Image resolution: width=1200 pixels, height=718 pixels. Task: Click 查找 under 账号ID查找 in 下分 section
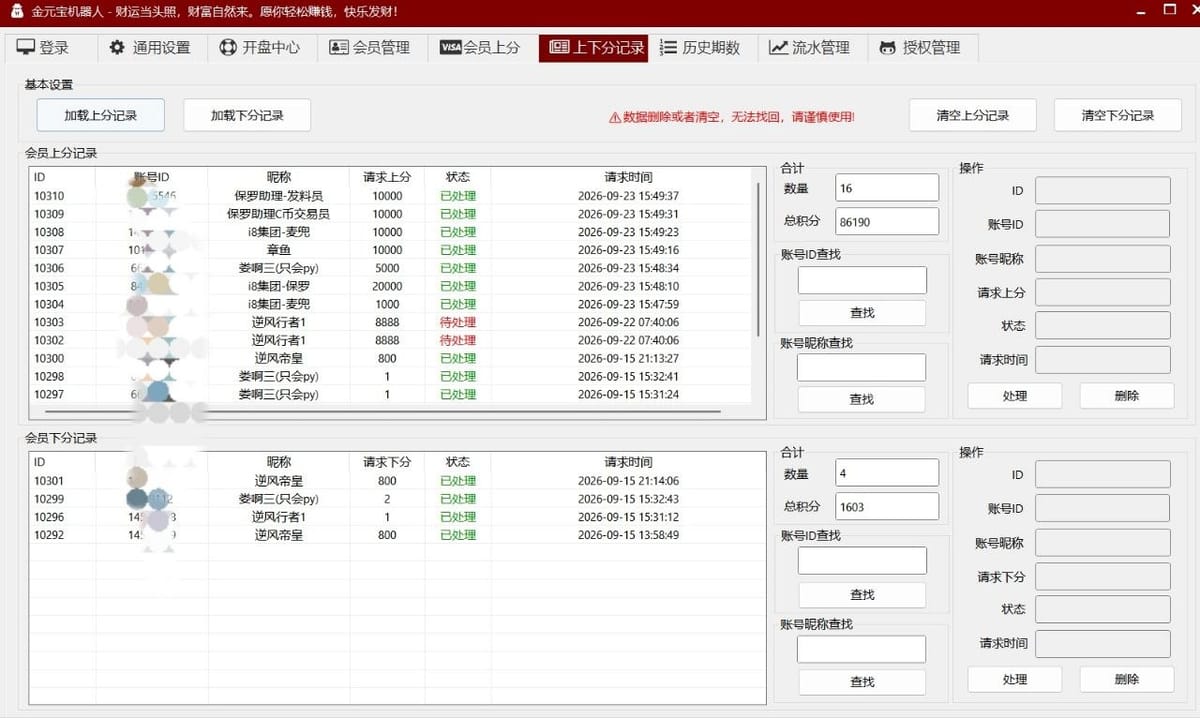tap(862, 595)
